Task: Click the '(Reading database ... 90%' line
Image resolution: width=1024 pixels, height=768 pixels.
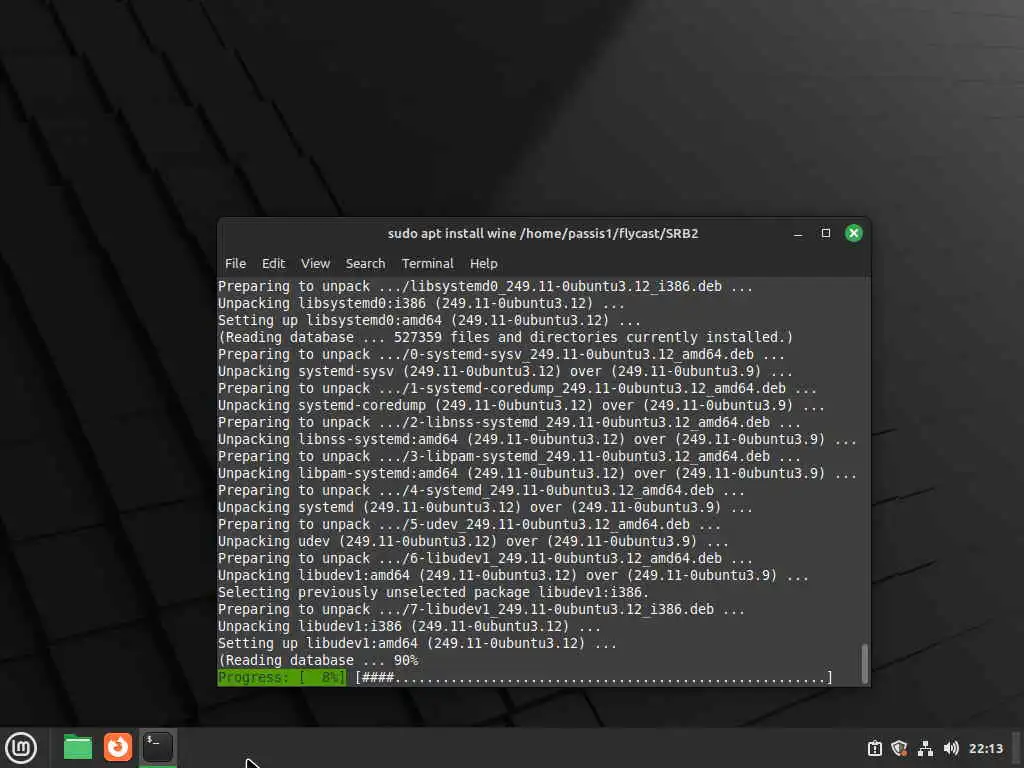Action: click(x=318, y=660)
